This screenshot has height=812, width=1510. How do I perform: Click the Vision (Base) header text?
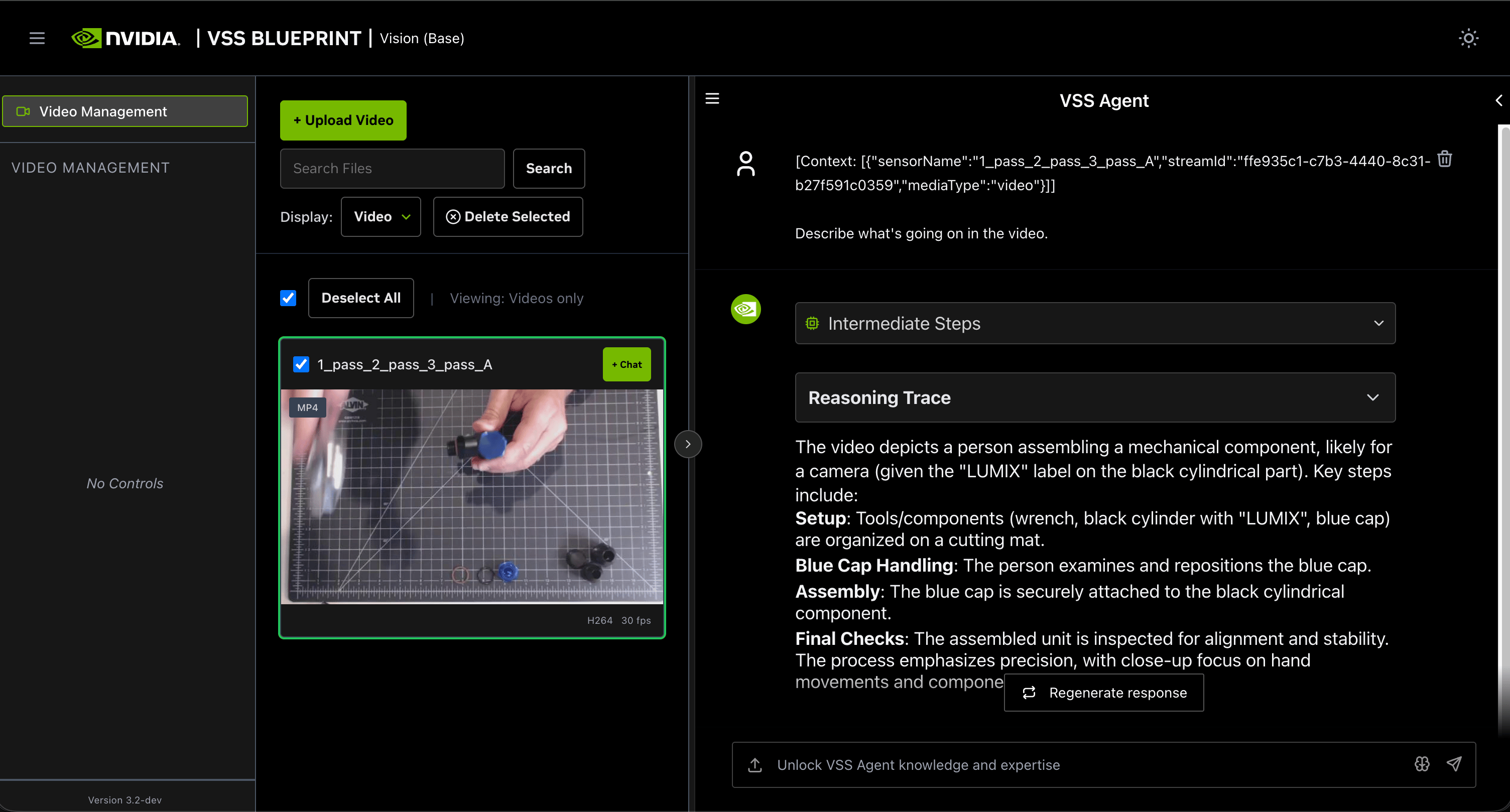click(x=422, y=39)
